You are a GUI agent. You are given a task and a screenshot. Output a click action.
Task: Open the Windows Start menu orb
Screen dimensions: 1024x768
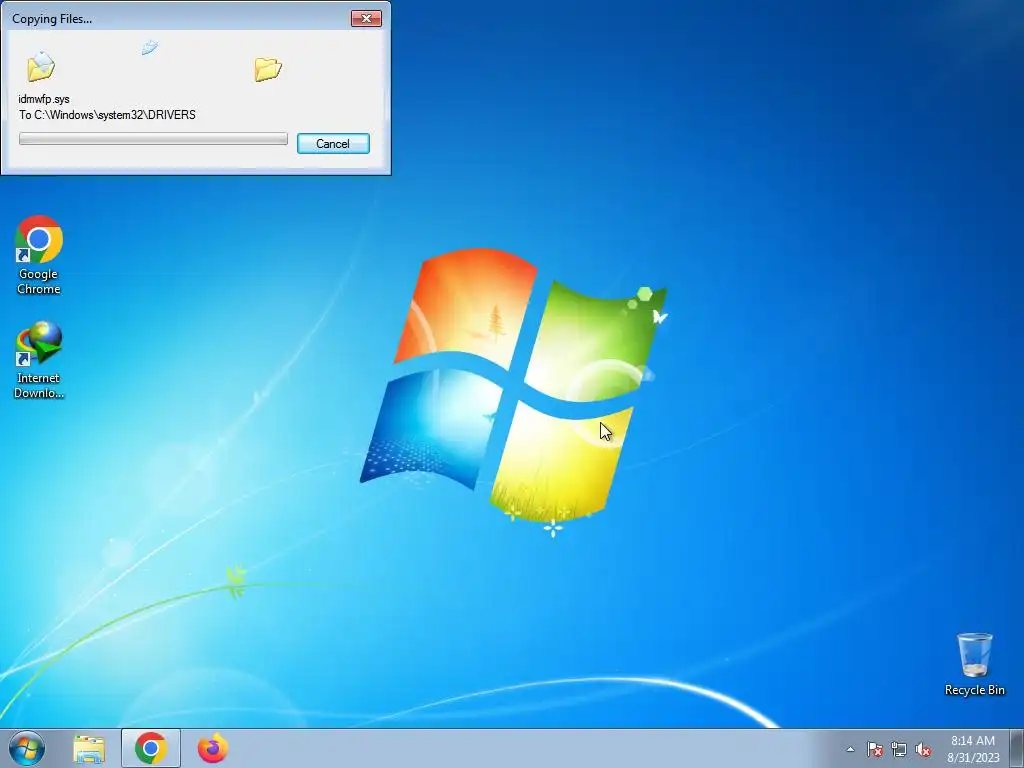coord(27,748)
